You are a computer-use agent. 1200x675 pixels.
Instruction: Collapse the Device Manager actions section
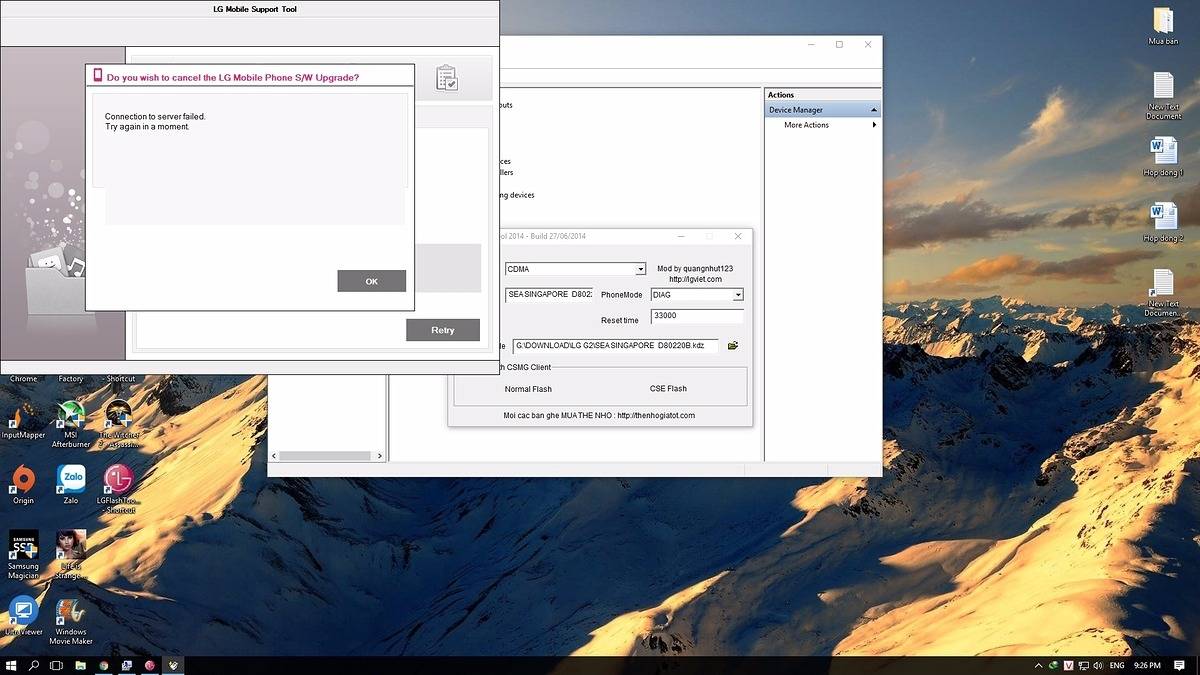[874, 110]
